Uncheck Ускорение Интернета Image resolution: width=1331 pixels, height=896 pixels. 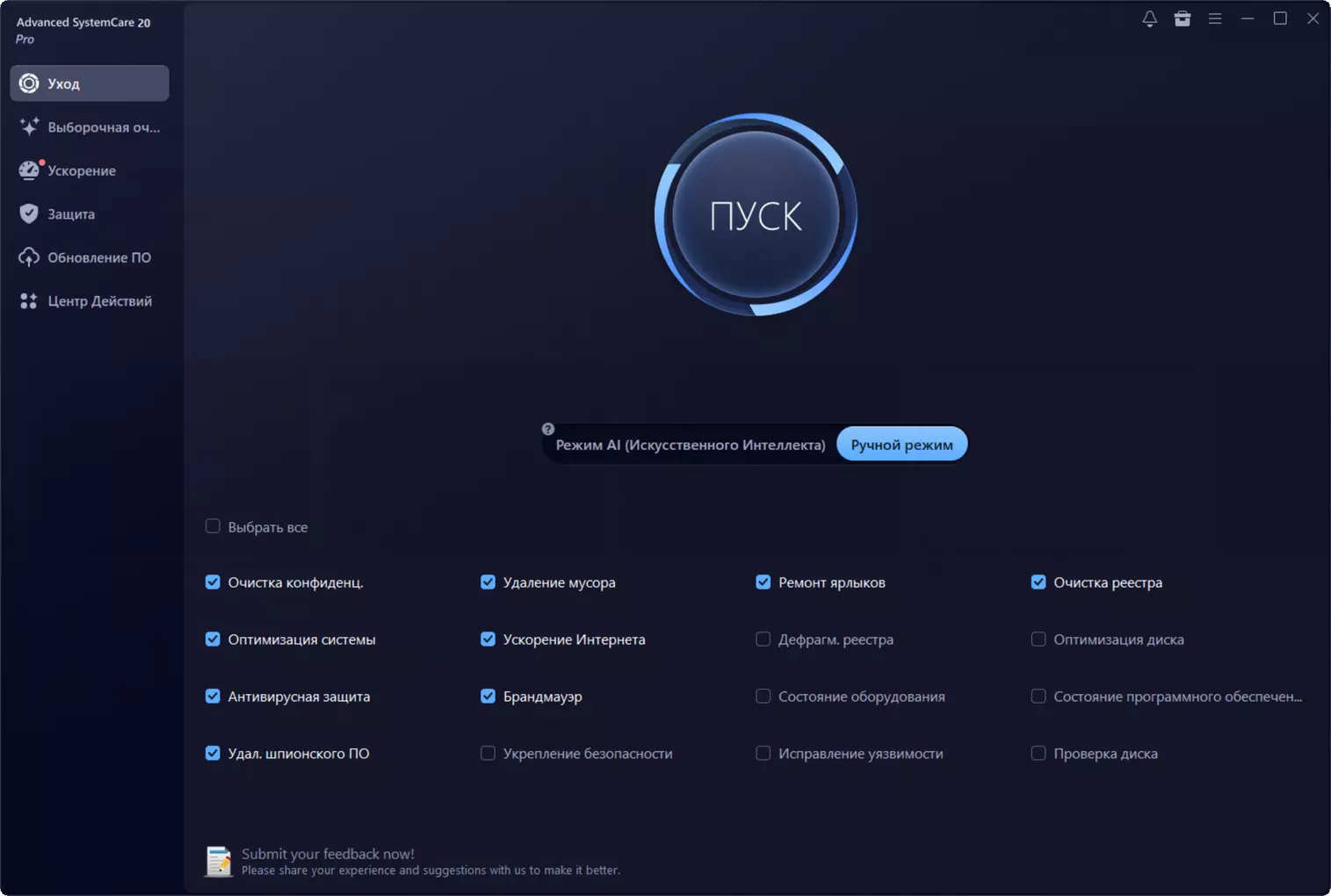(x=488, y=639)
